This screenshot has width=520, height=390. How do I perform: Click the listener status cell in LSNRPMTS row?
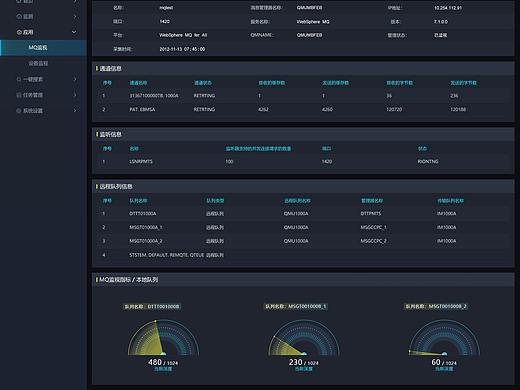click(428, 161)
